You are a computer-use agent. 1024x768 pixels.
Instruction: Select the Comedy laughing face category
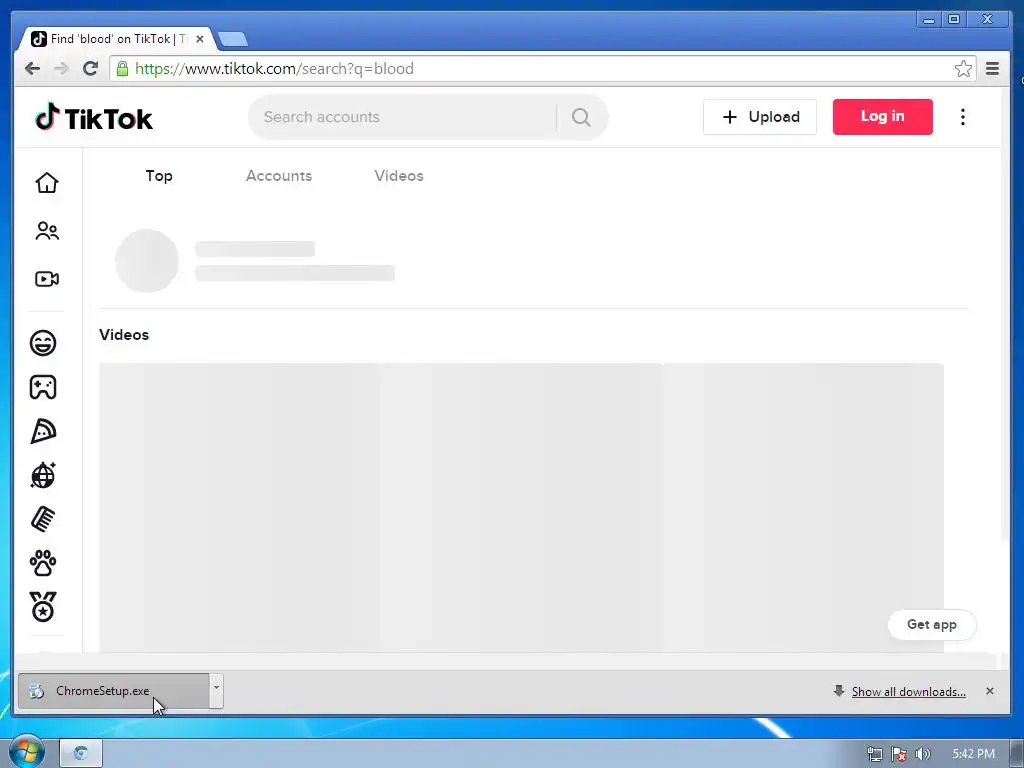pyautogui.click(x=43, y=343)
